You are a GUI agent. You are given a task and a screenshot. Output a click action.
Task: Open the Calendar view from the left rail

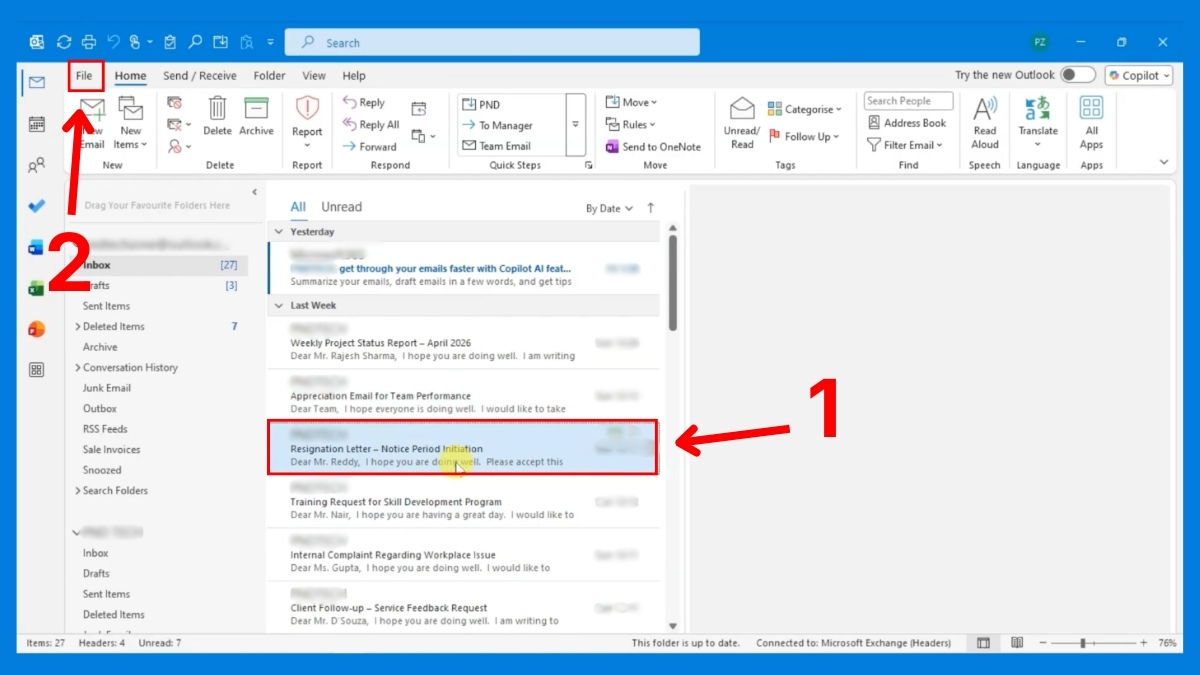[x=37, y=124]
